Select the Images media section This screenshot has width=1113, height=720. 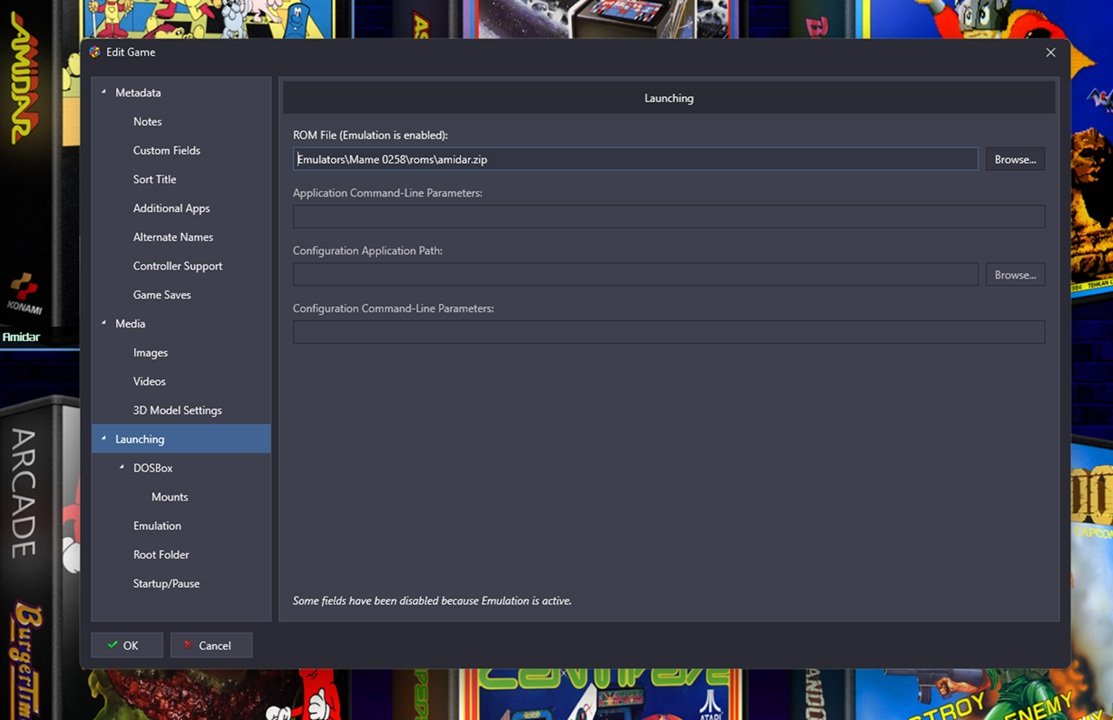coord(150,353)
